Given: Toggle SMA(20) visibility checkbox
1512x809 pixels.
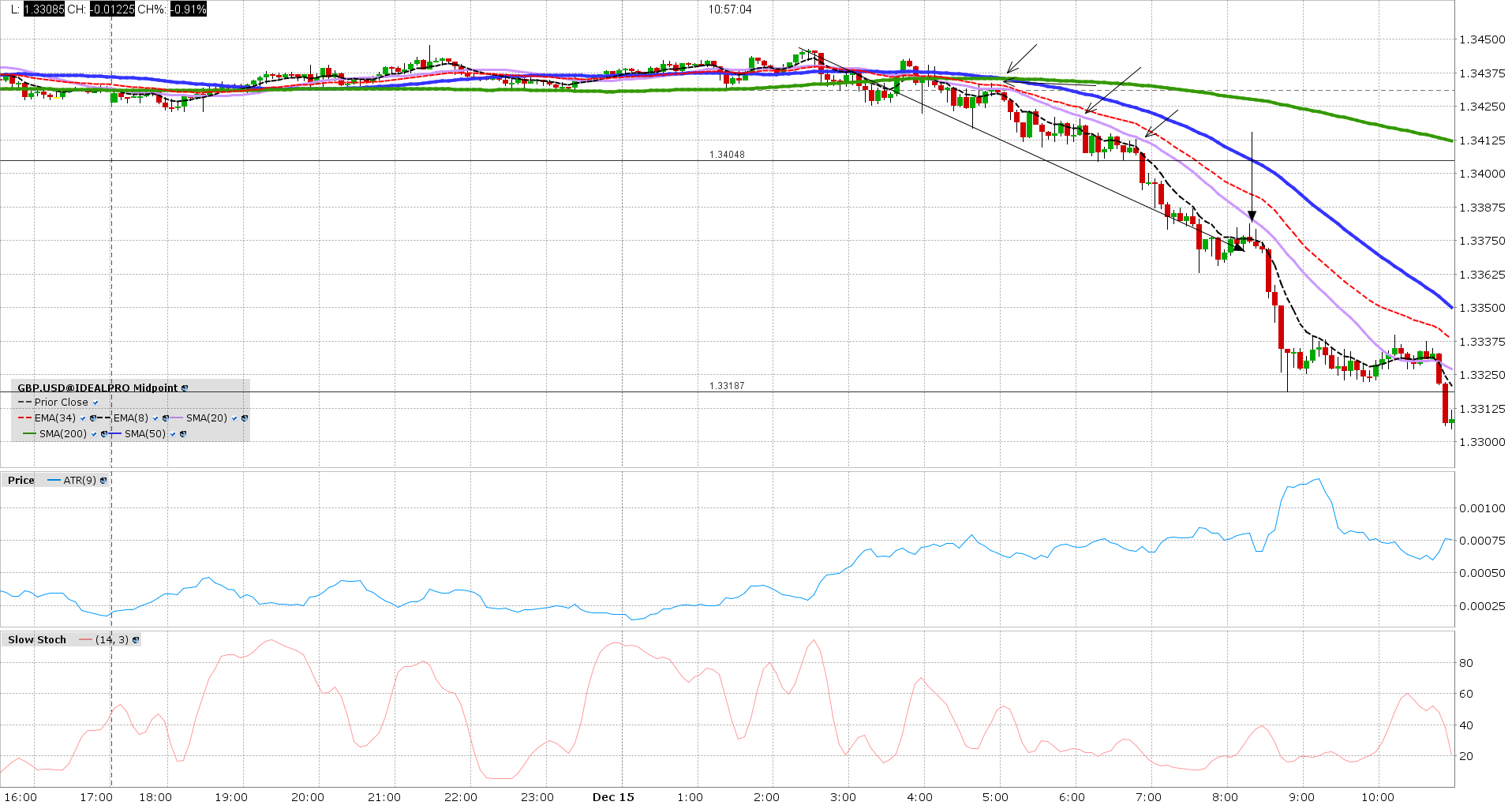Looking at the screenshot, I should [x=234, y=418].
